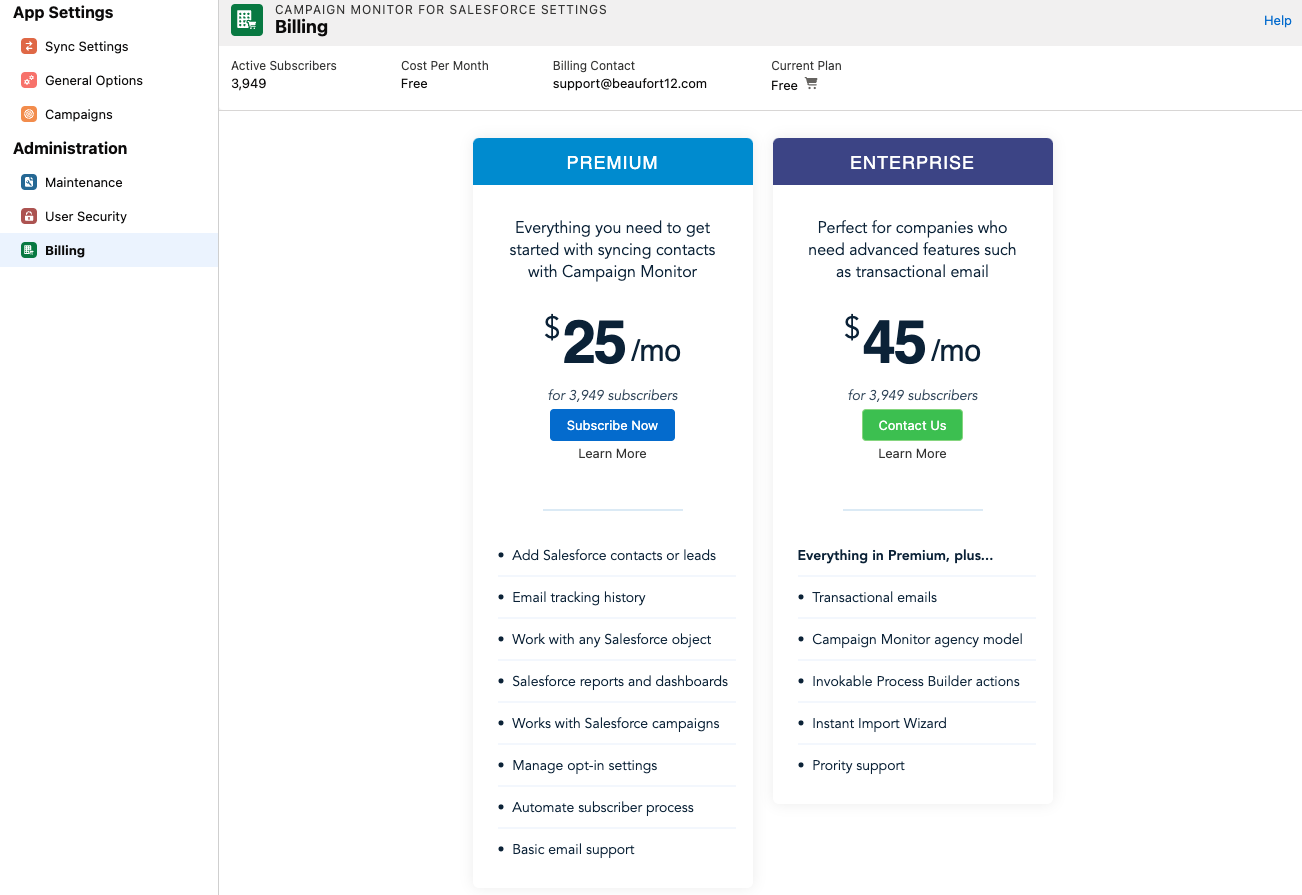
Task: Click the ENTERPRISE plan header
Action: (913, 162)
